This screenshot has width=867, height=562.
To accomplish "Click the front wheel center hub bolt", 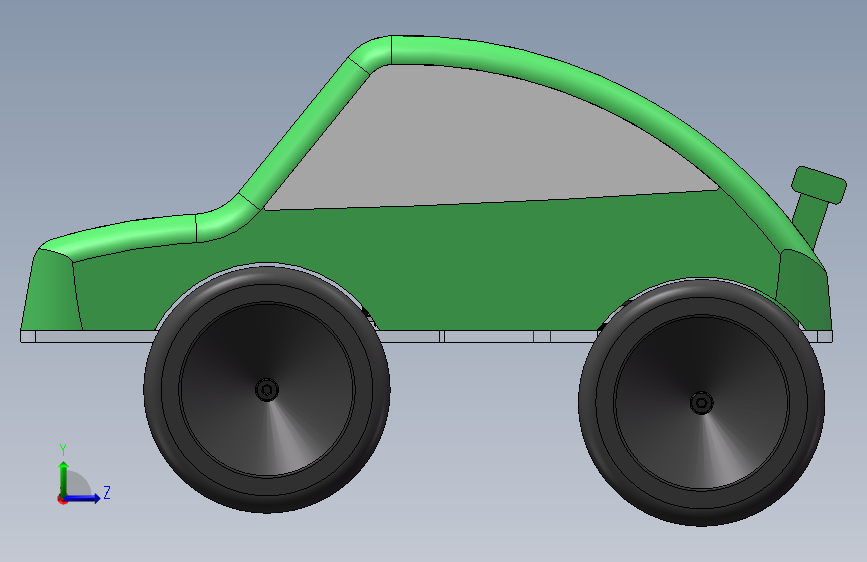I will click(267, 390).
